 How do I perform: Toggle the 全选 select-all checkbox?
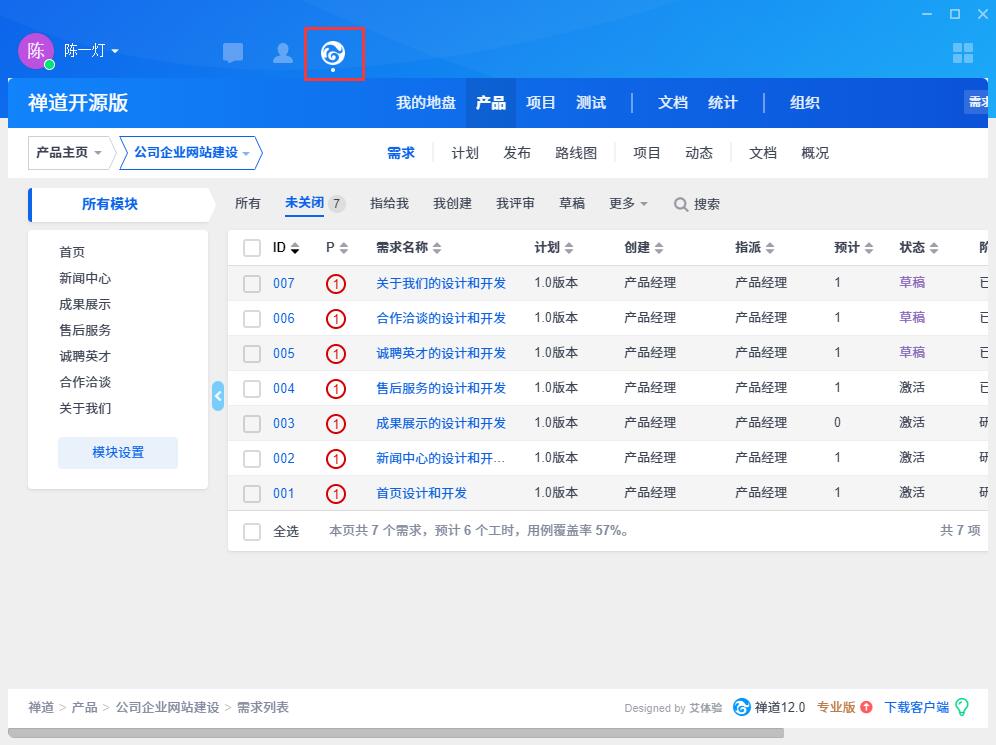click(x=252, y=531)
